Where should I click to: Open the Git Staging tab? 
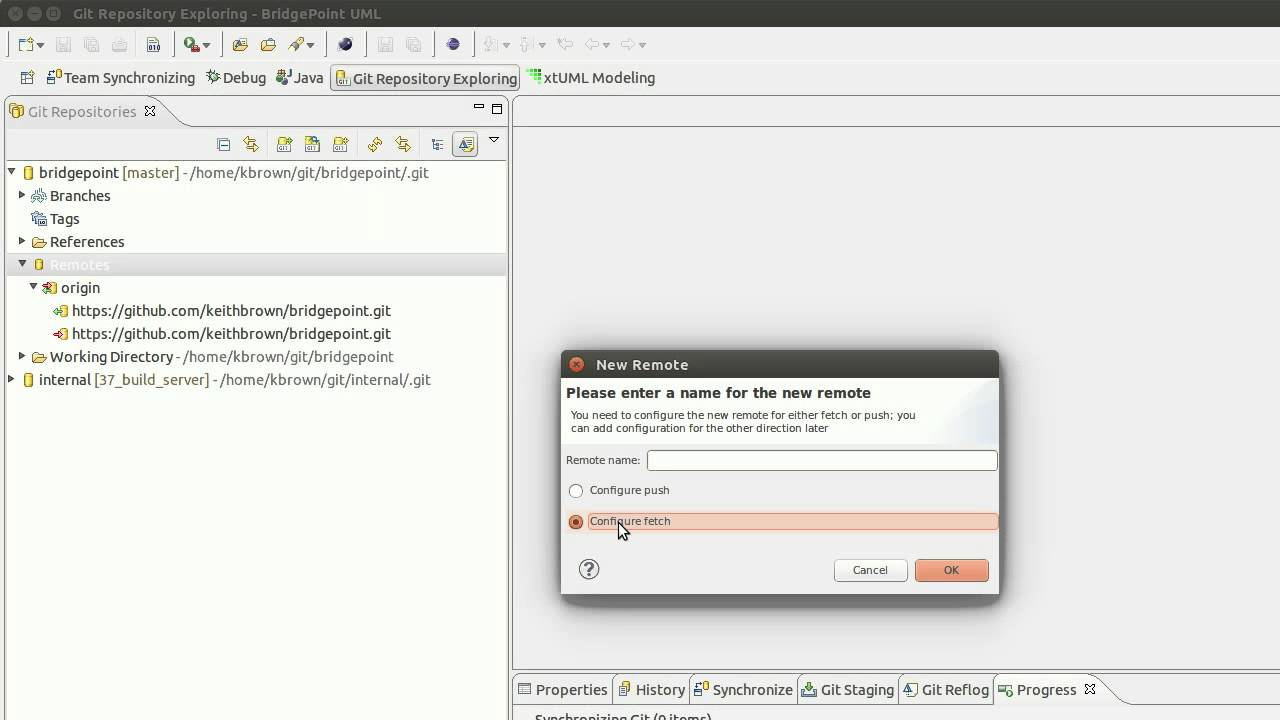click(x=848, y=690)
